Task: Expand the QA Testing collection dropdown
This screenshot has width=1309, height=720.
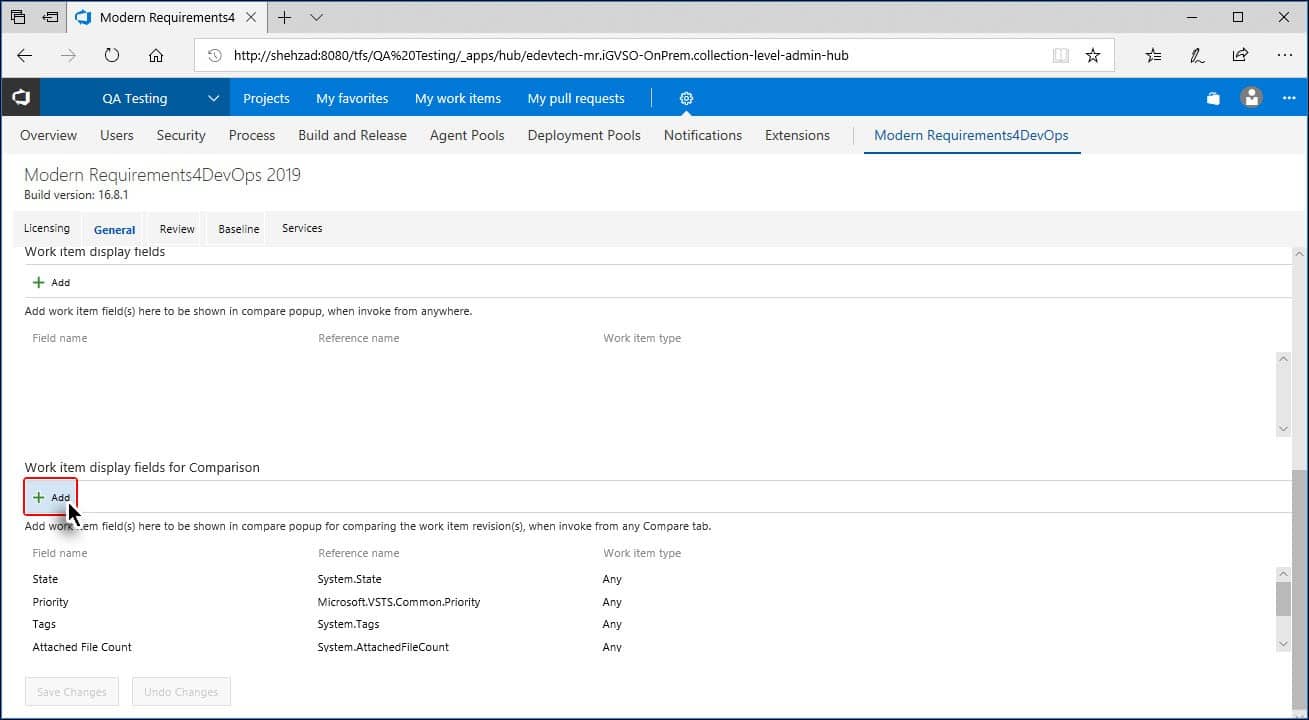Action: (213, 98)
